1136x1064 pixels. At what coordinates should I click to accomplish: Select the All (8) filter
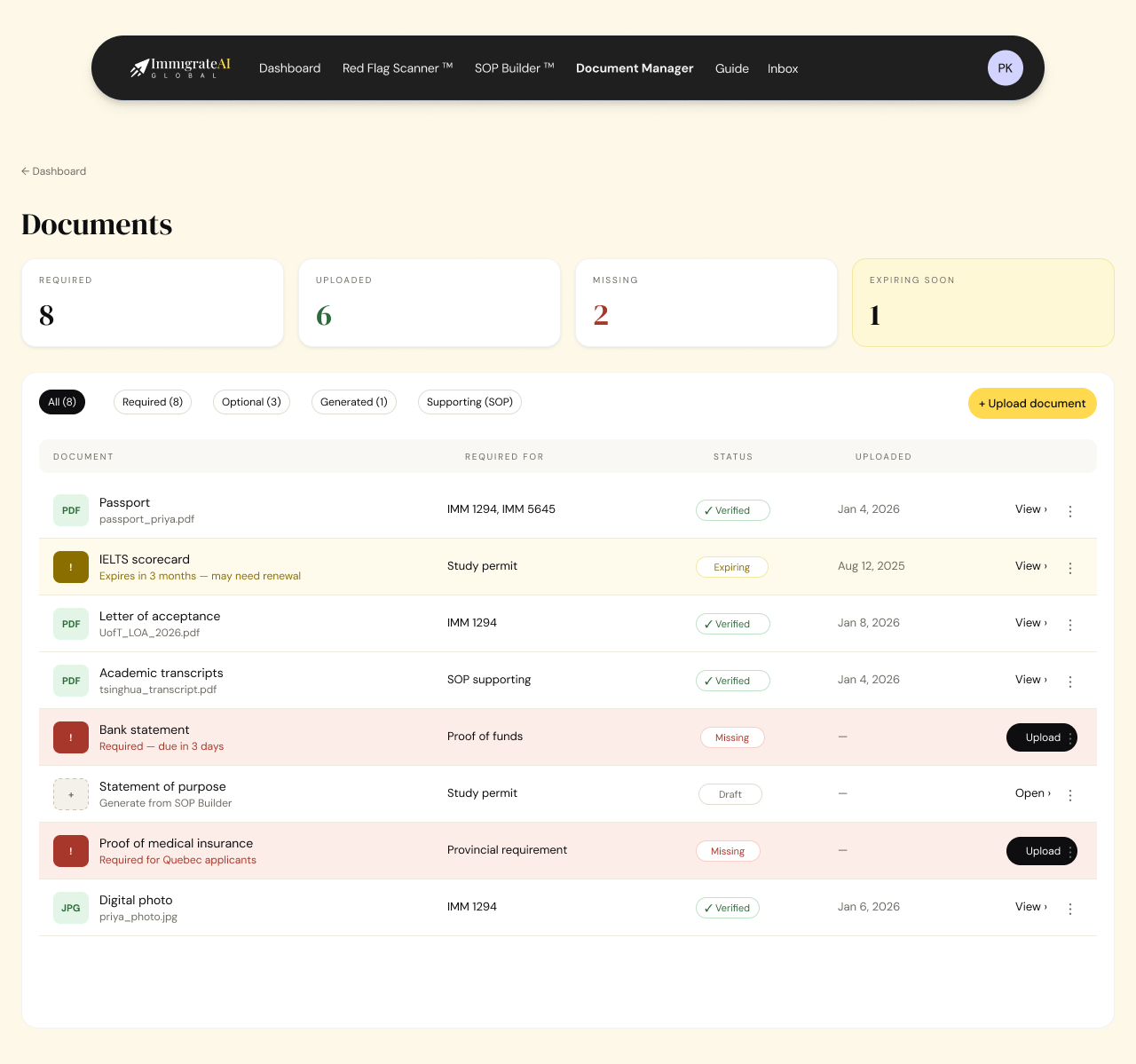[62, 402]
